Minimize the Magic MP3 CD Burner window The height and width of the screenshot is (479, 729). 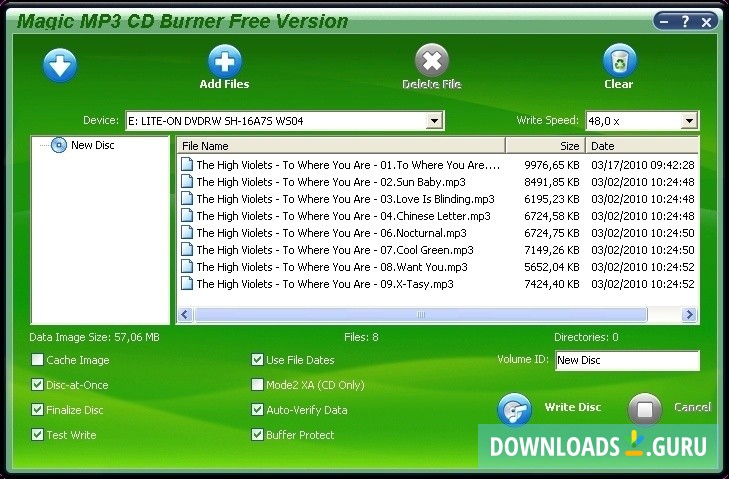pos(664,21)
